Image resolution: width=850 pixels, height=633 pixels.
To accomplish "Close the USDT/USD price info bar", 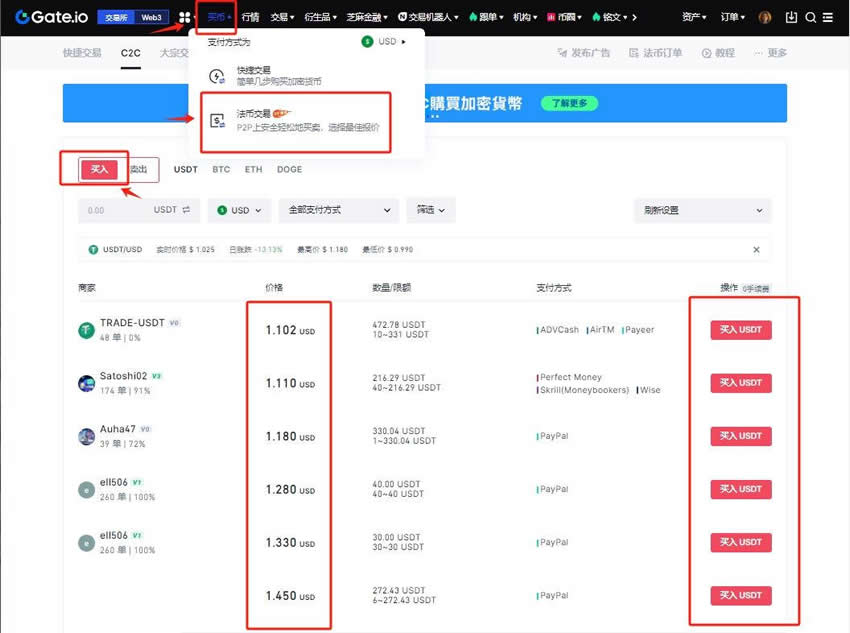I will pos(756,250).
